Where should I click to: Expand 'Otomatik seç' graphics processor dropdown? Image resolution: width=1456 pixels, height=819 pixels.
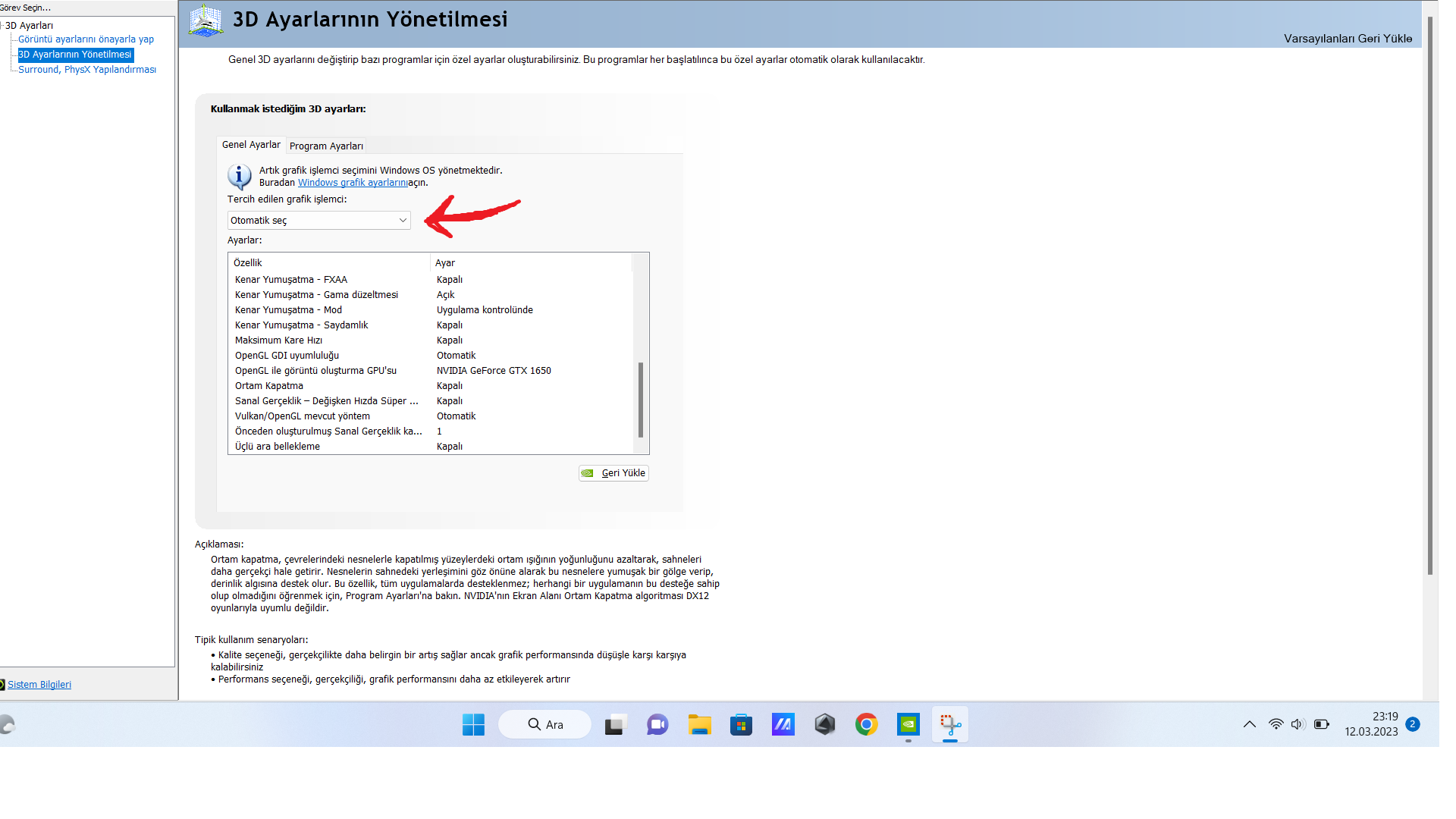click(x=318, y=221)
